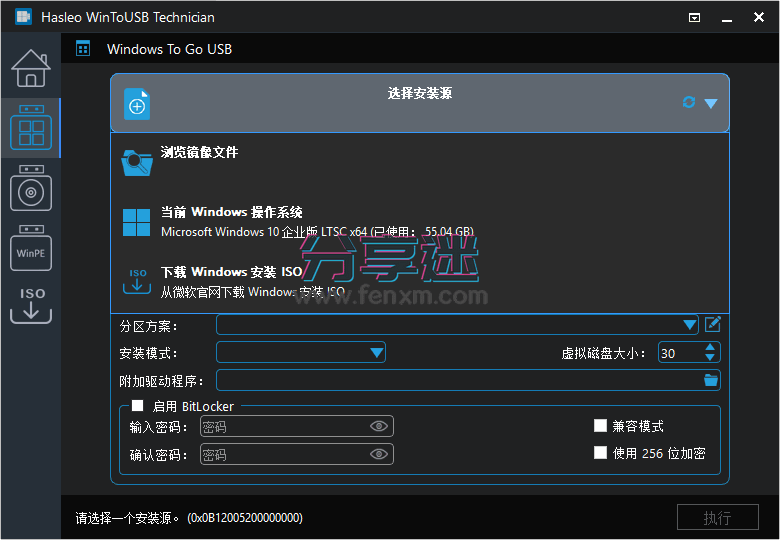Click the refresh icon in source header
The height and width of the screenshot is (540, 780).
click(x=688, y=102)
